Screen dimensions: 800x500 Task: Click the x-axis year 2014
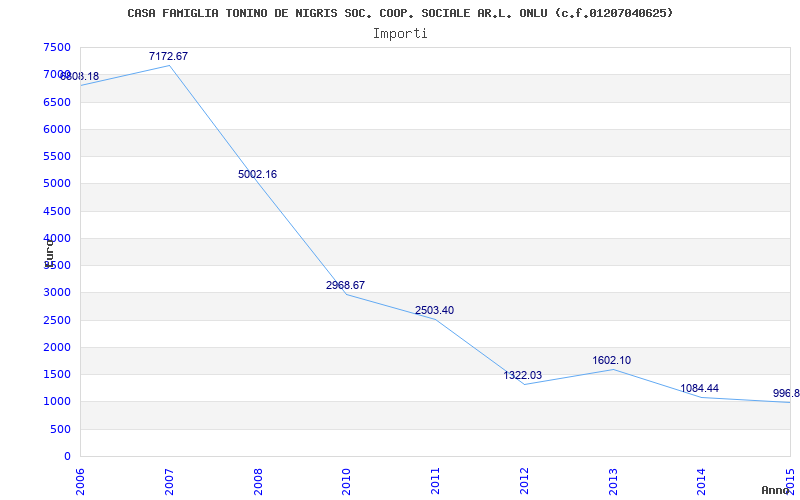pyautogui.click(x=701, y=482)
